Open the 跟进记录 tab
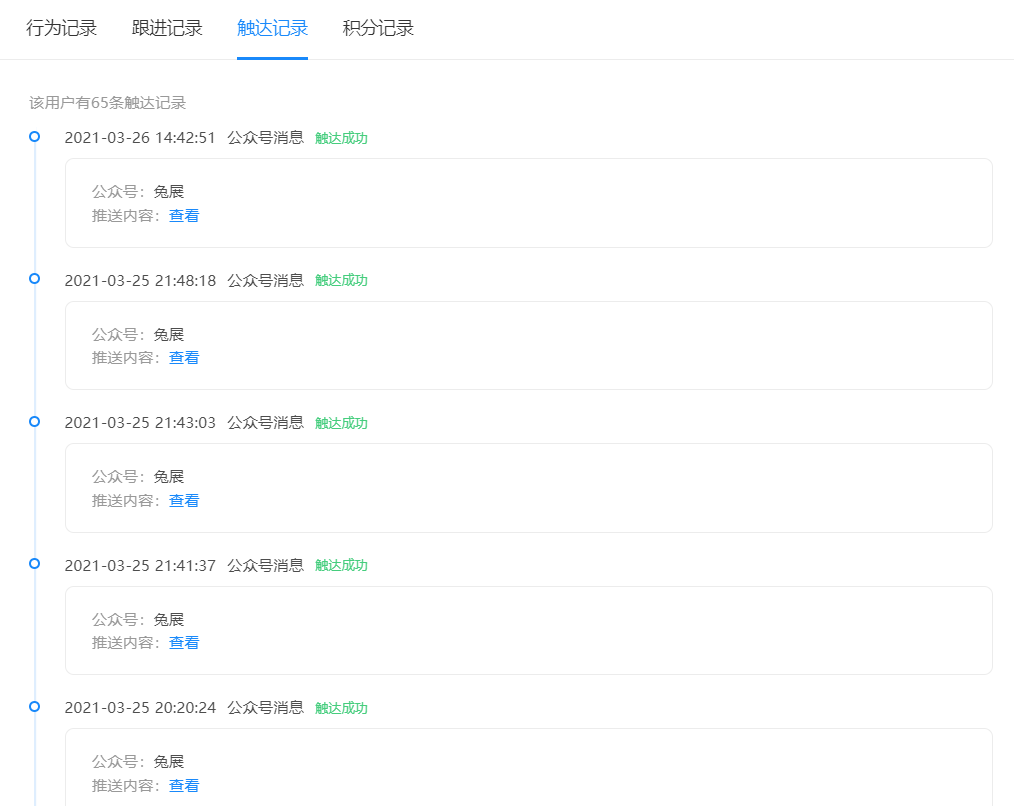The width and height of the screenshot is (1014, 806). 167,28
